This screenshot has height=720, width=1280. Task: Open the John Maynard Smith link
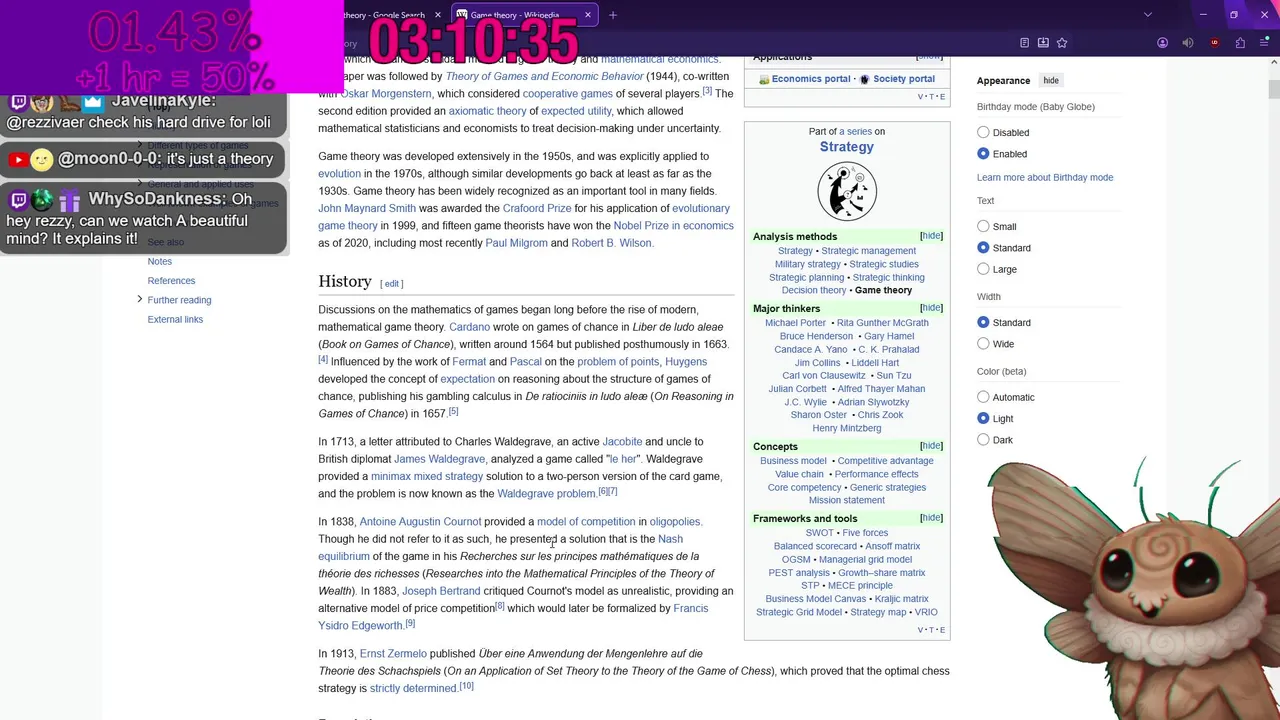point(367,209)
